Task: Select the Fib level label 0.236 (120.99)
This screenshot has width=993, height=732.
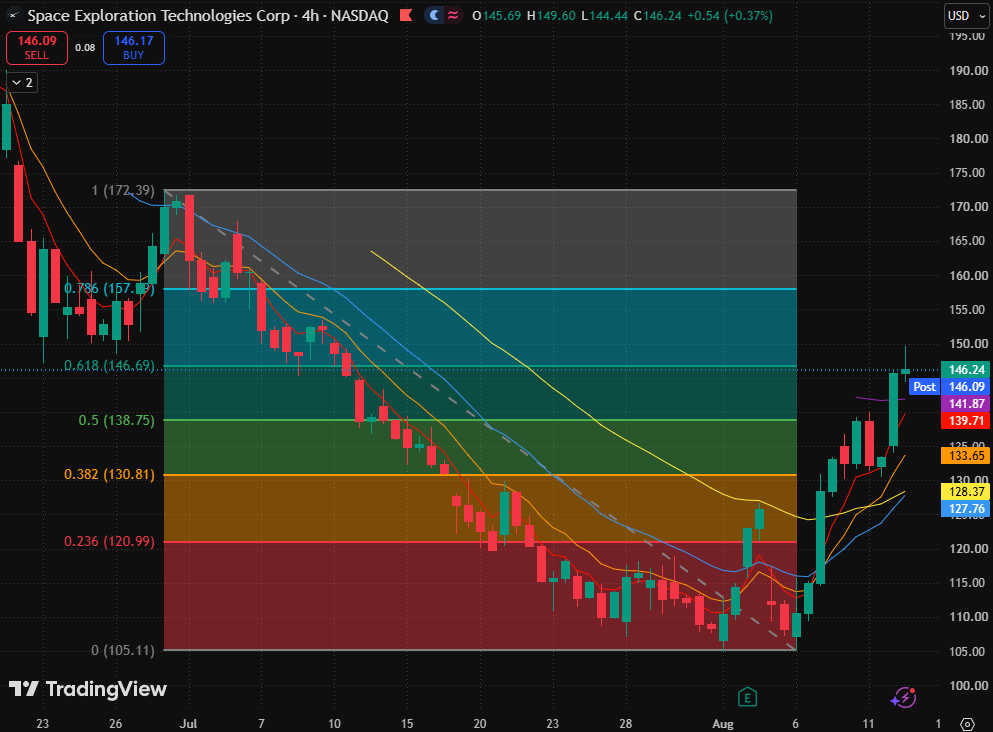Action: click(110, 541)
